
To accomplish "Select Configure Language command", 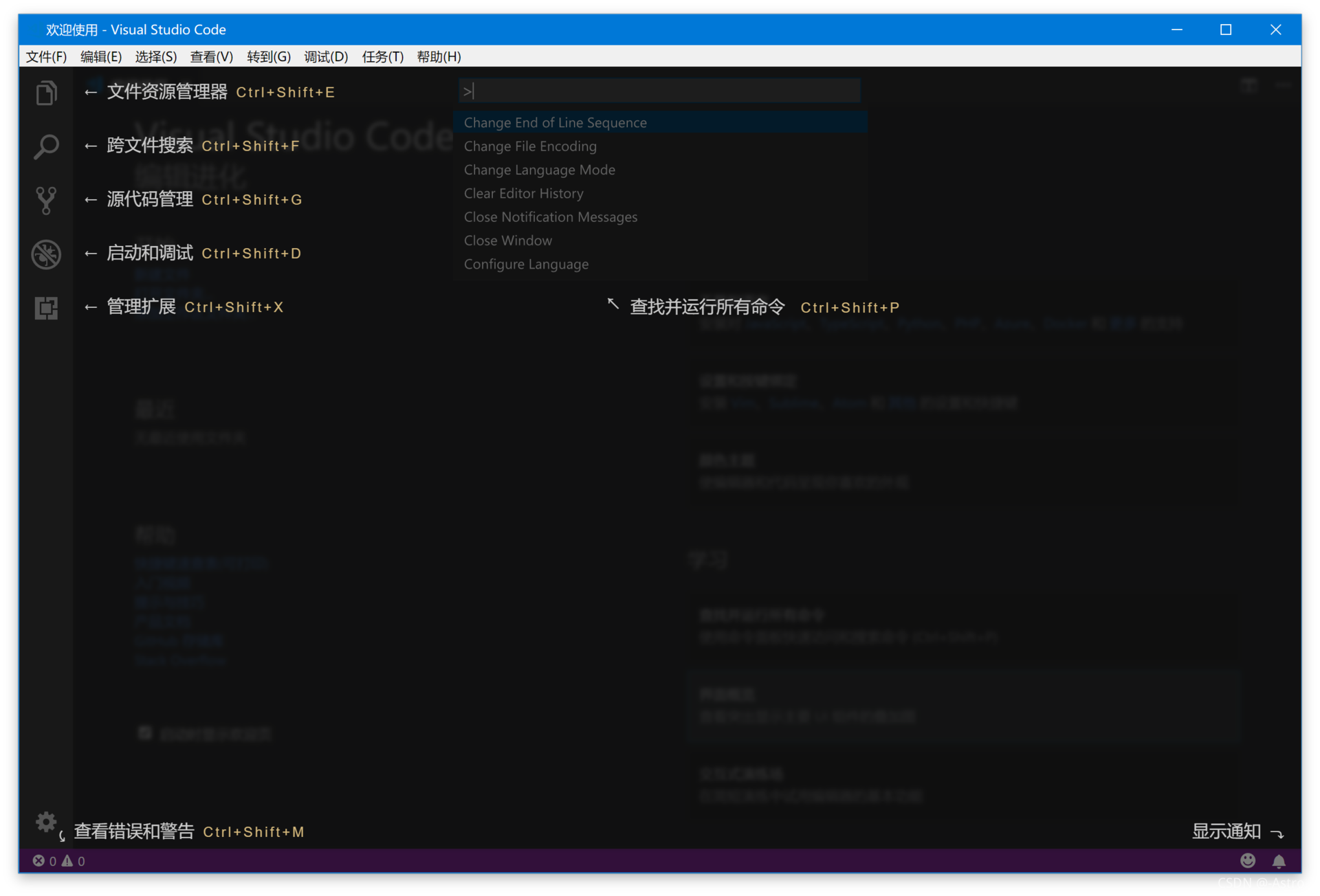I will (526, 264).
